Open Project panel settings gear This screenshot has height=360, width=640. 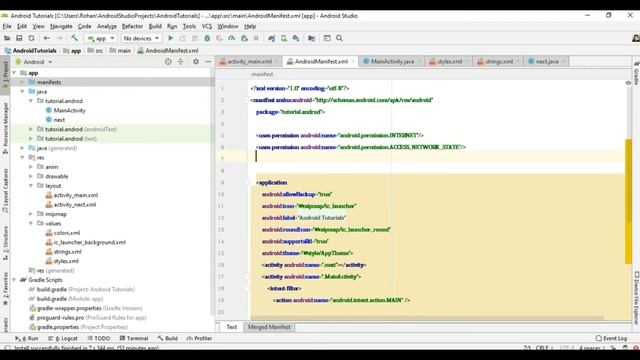[196, 62]
